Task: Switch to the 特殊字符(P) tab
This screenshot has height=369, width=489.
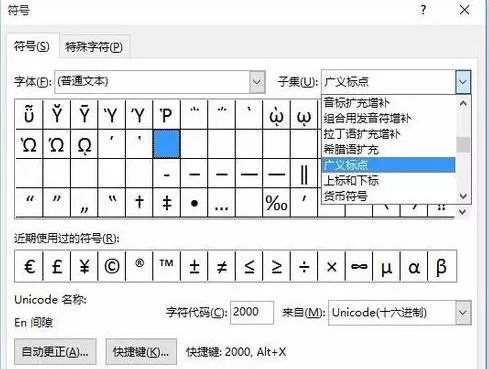Action: point(94,47)
